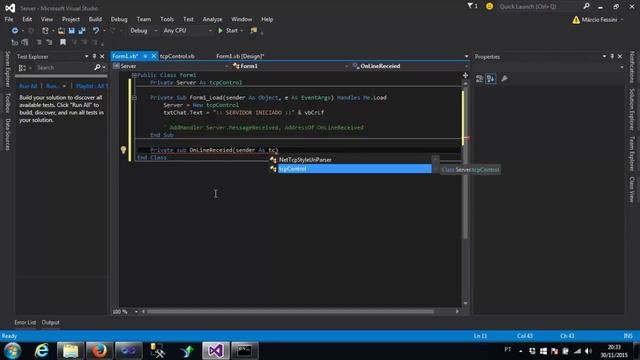The image size is (640, 360).
Task: Click the yellow lightbulb quick actions icon
Action: coord(123,150)
